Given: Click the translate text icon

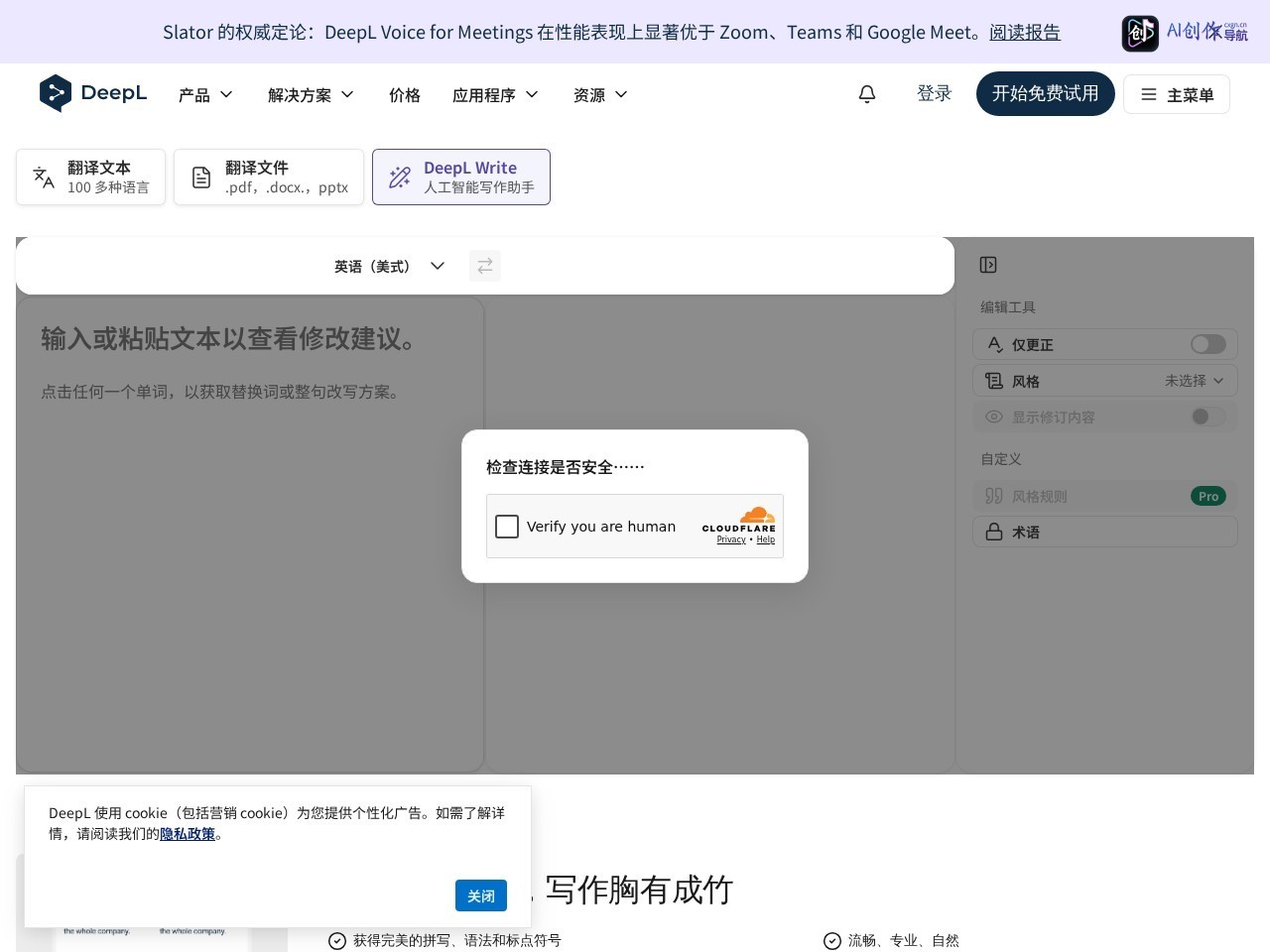Looking at the screenshot, I should point(44,178).
